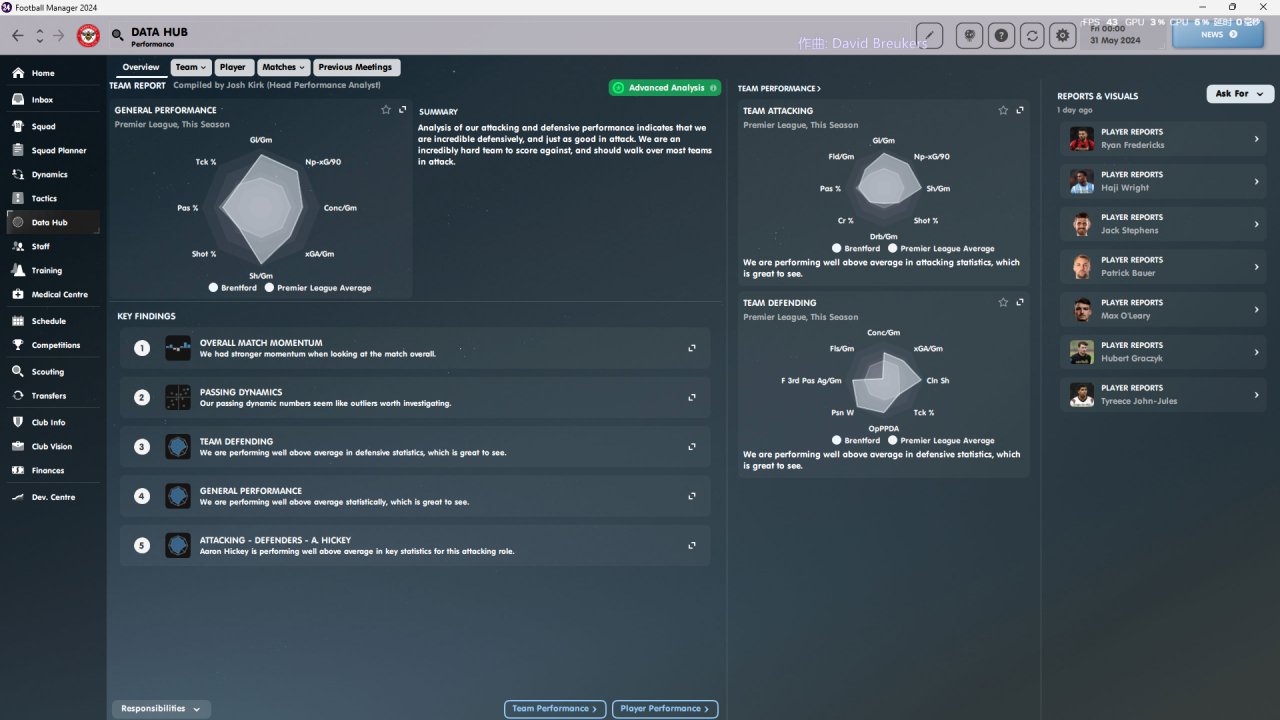
Task: Switch to the Previous Meetings tab
Action: click(x=356, y=68)
